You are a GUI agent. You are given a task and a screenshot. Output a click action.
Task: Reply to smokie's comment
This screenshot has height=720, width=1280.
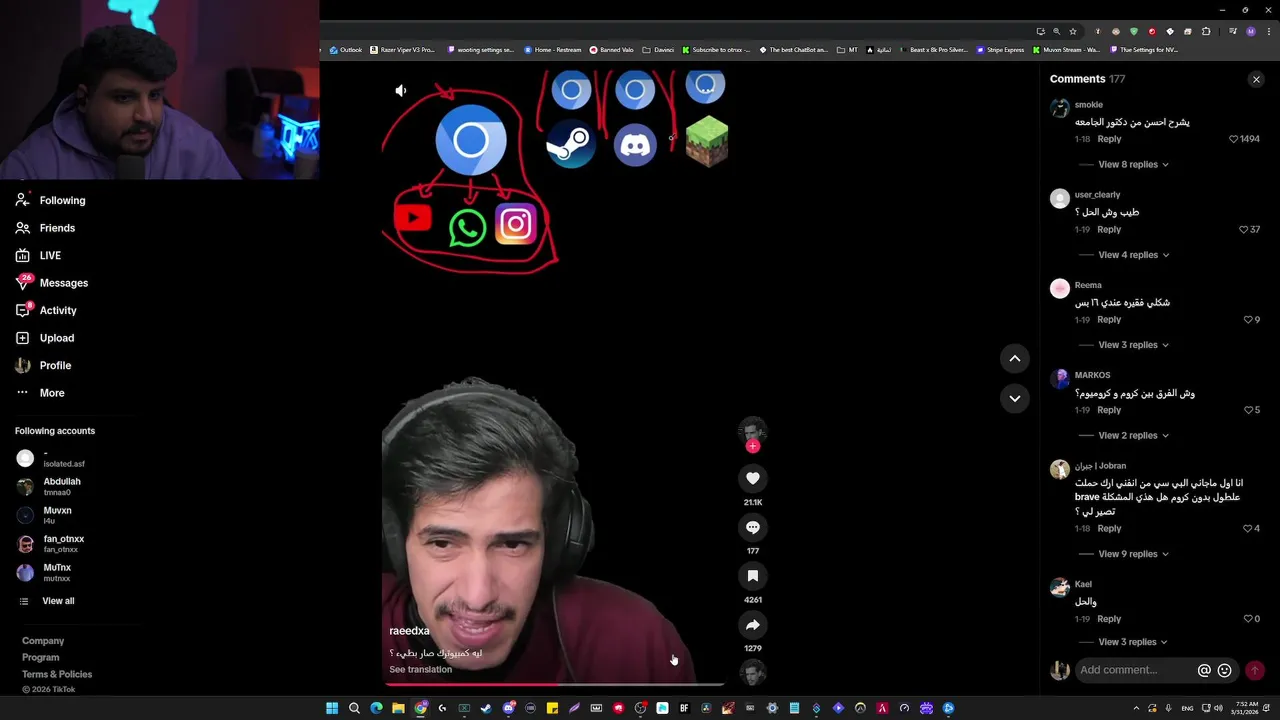1109,139
